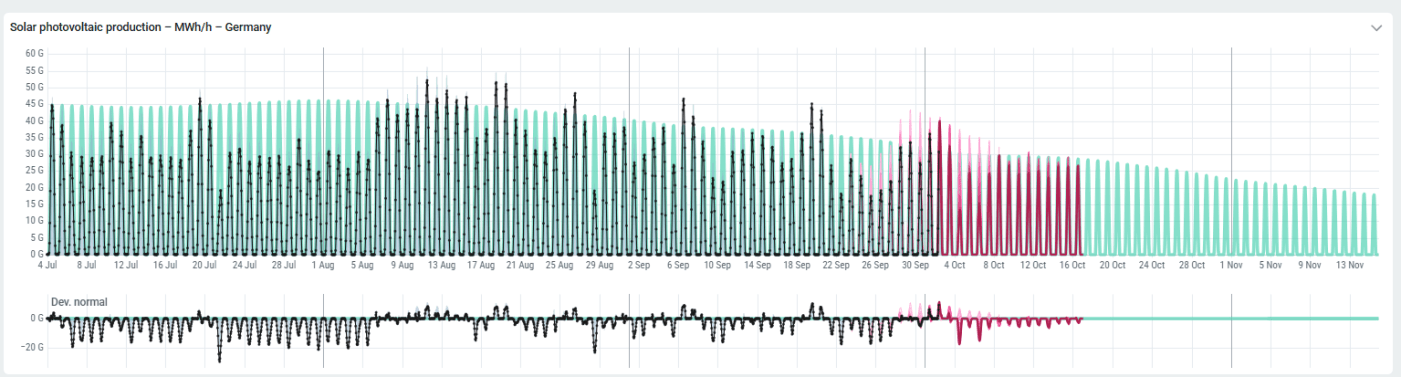This screenshot has width=1401, height=377.
Task: Click the '20 Oct' date label
Action: 1112,266
